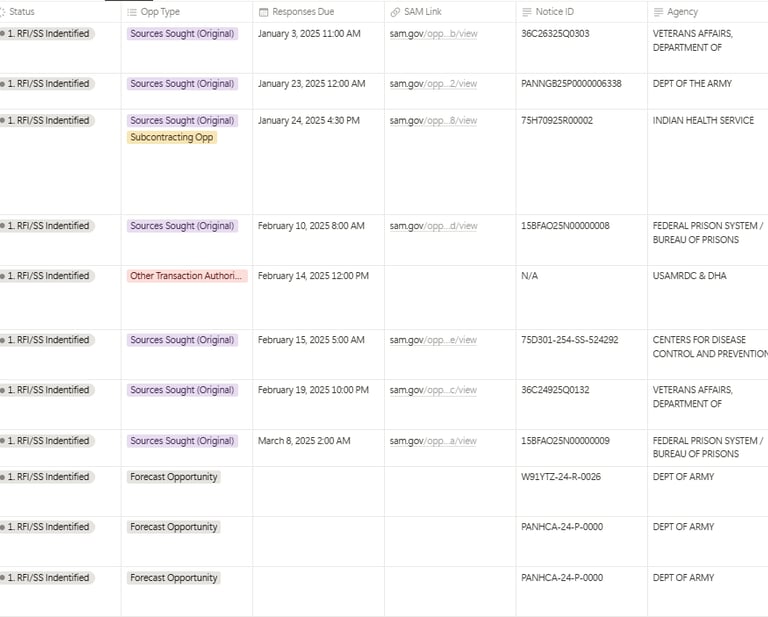Click Forecast Opportunity tag for W91YTZ-24-R-0026

pyautogui.click(x=174, y=477)
